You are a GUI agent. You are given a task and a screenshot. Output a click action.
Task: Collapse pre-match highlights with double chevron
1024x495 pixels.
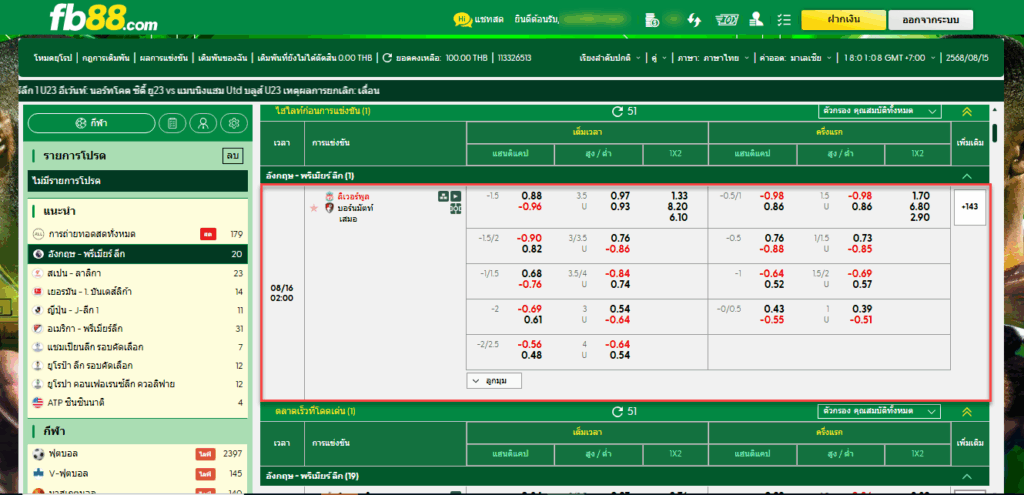point(967,112)
